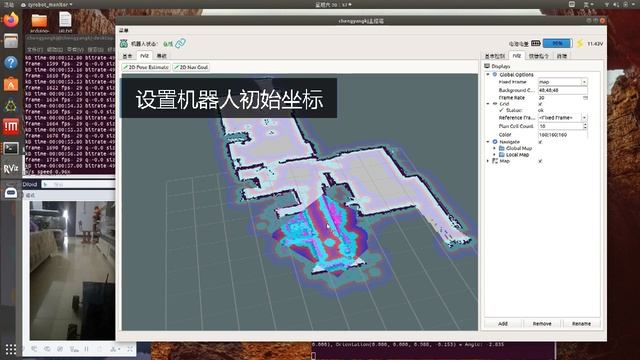Adjust the Plane Cell Count stepper

tap(585, 126)
